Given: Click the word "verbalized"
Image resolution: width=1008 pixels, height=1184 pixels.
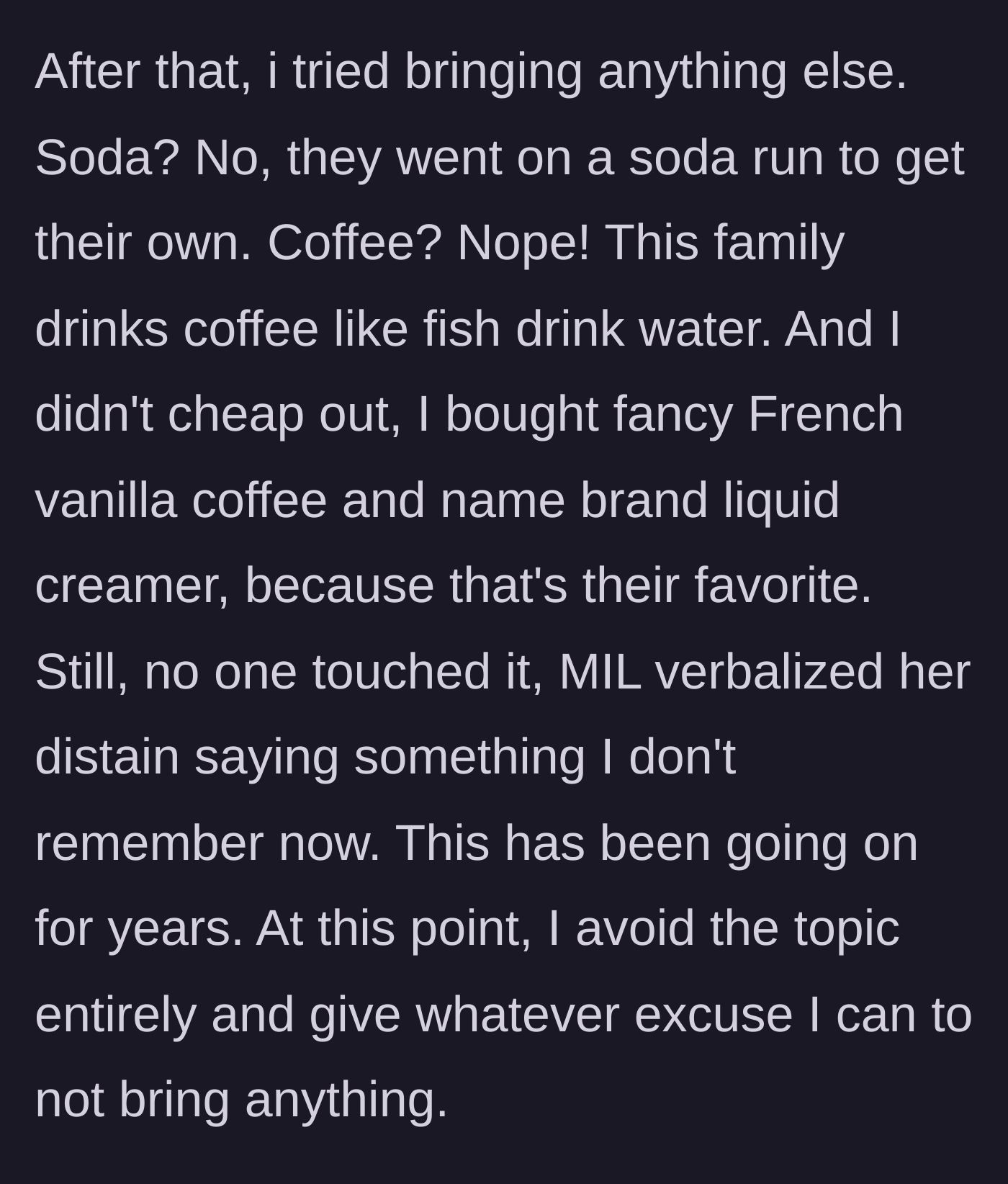Looking at the screenshot, I should coord(769,671).
